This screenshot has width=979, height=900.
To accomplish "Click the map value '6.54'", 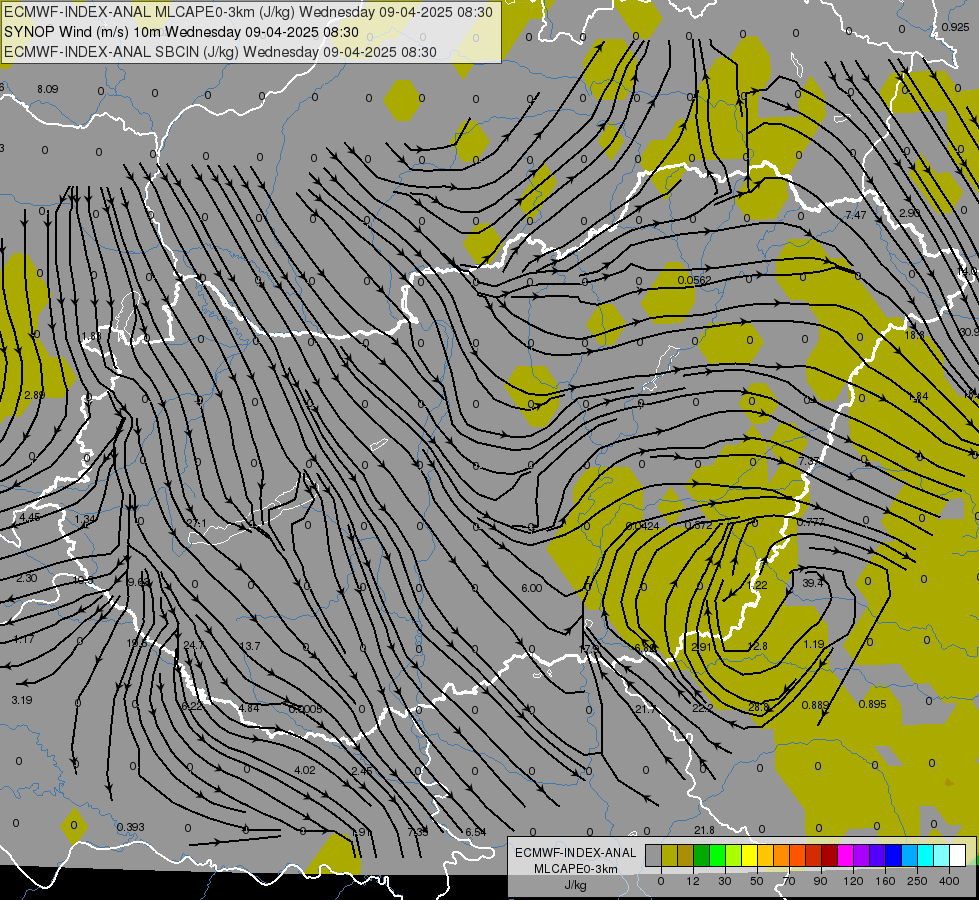I will coord(476,832).
